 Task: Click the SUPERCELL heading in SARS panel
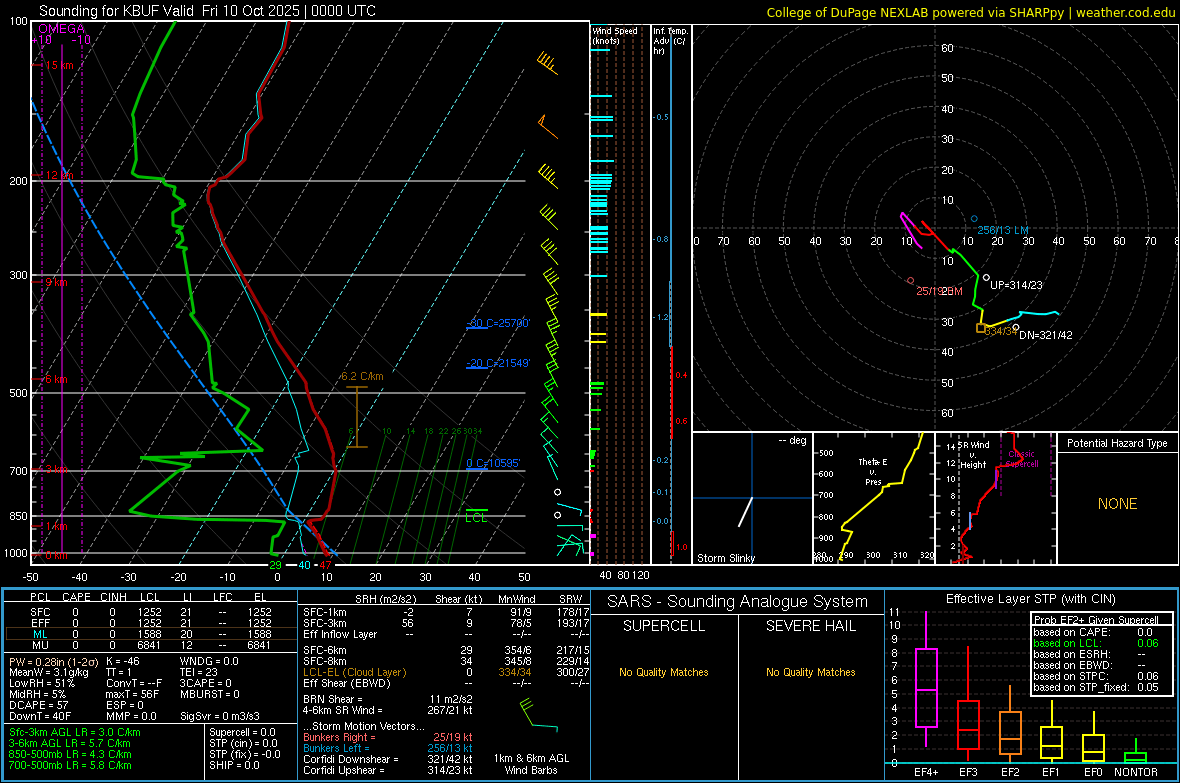tap(664, 626)
